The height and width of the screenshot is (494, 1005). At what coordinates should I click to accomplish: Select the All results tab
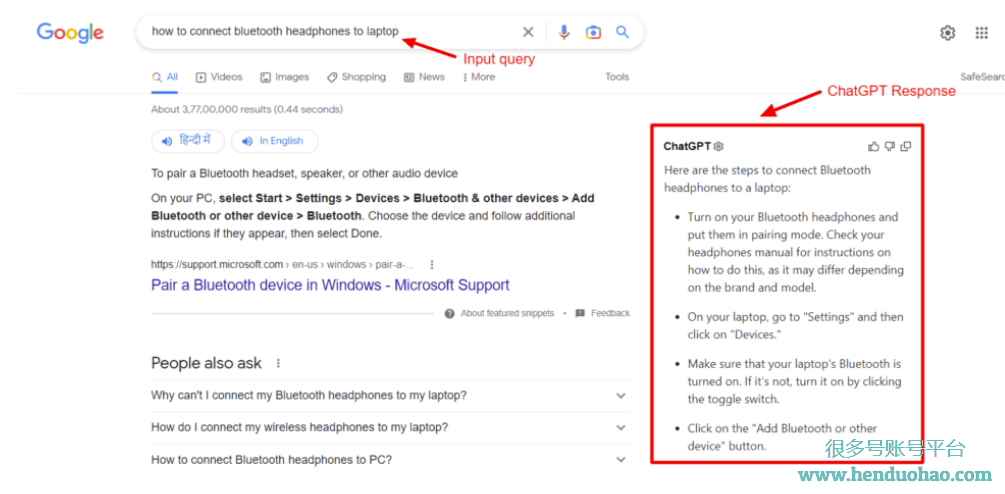point(165,77)
